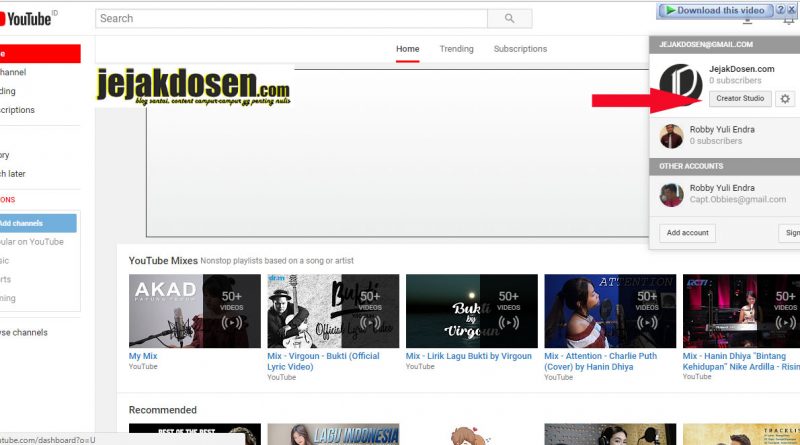Play all icon on My Mix thumbnail
This screenshot has height=445, width=800.
point(232,323)
